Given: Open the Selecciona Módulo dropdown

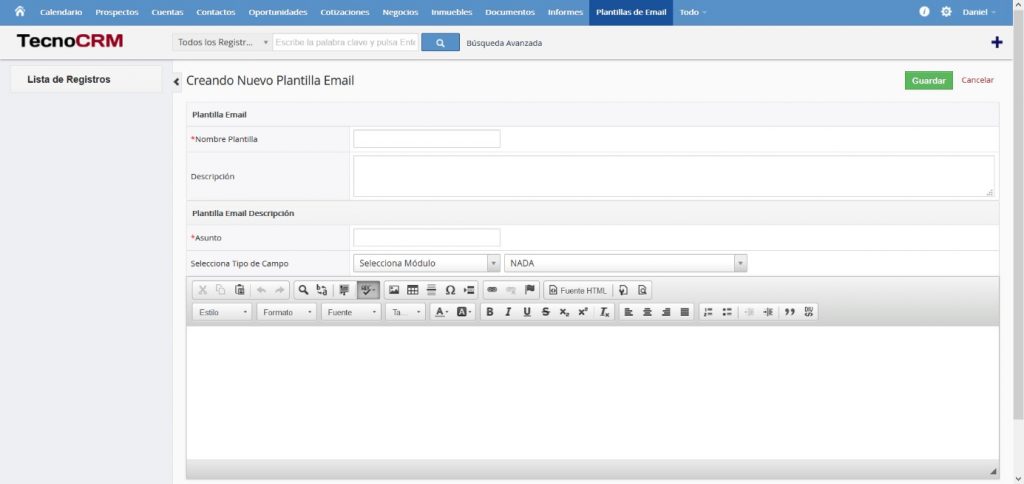Looking at the screenshot, I should pos(426,263).
